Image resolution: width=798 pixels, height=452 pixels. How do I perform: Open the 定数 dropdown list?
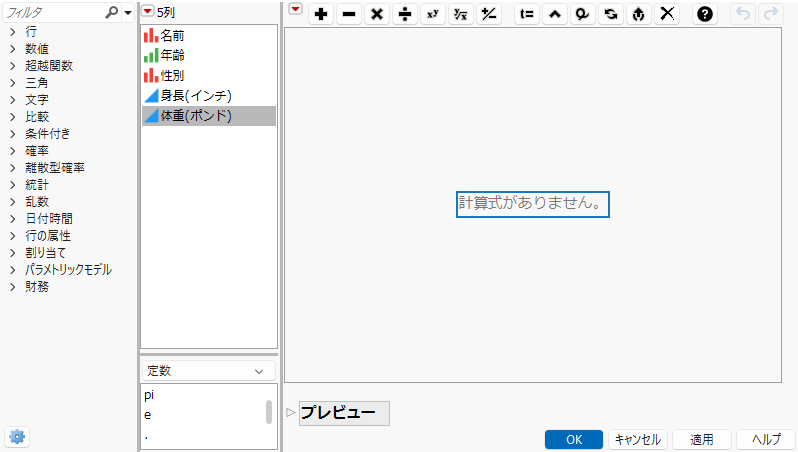209,371
